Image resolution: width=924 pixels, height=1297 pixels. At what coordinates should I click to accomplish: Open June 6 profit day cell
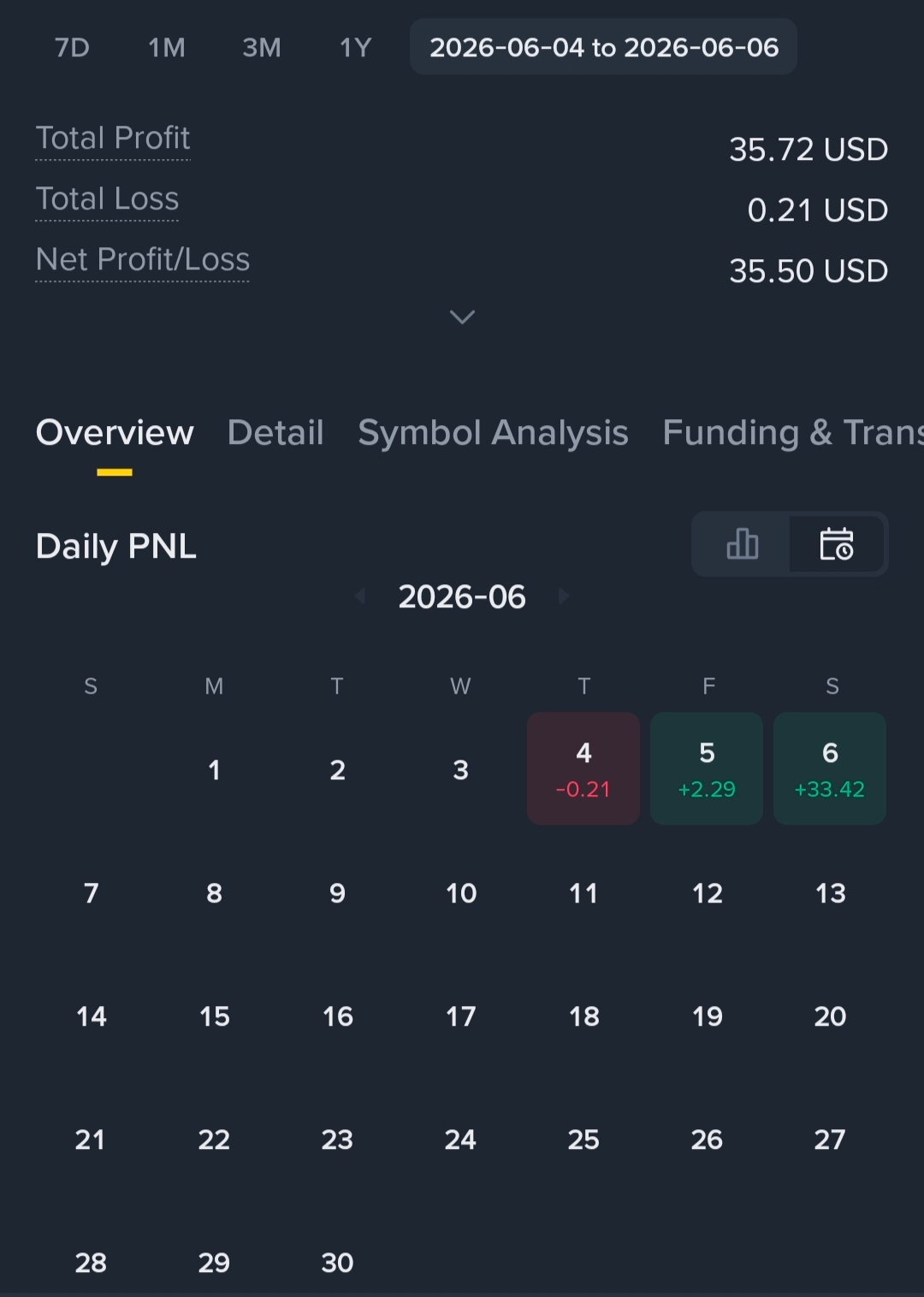[830, 768]
